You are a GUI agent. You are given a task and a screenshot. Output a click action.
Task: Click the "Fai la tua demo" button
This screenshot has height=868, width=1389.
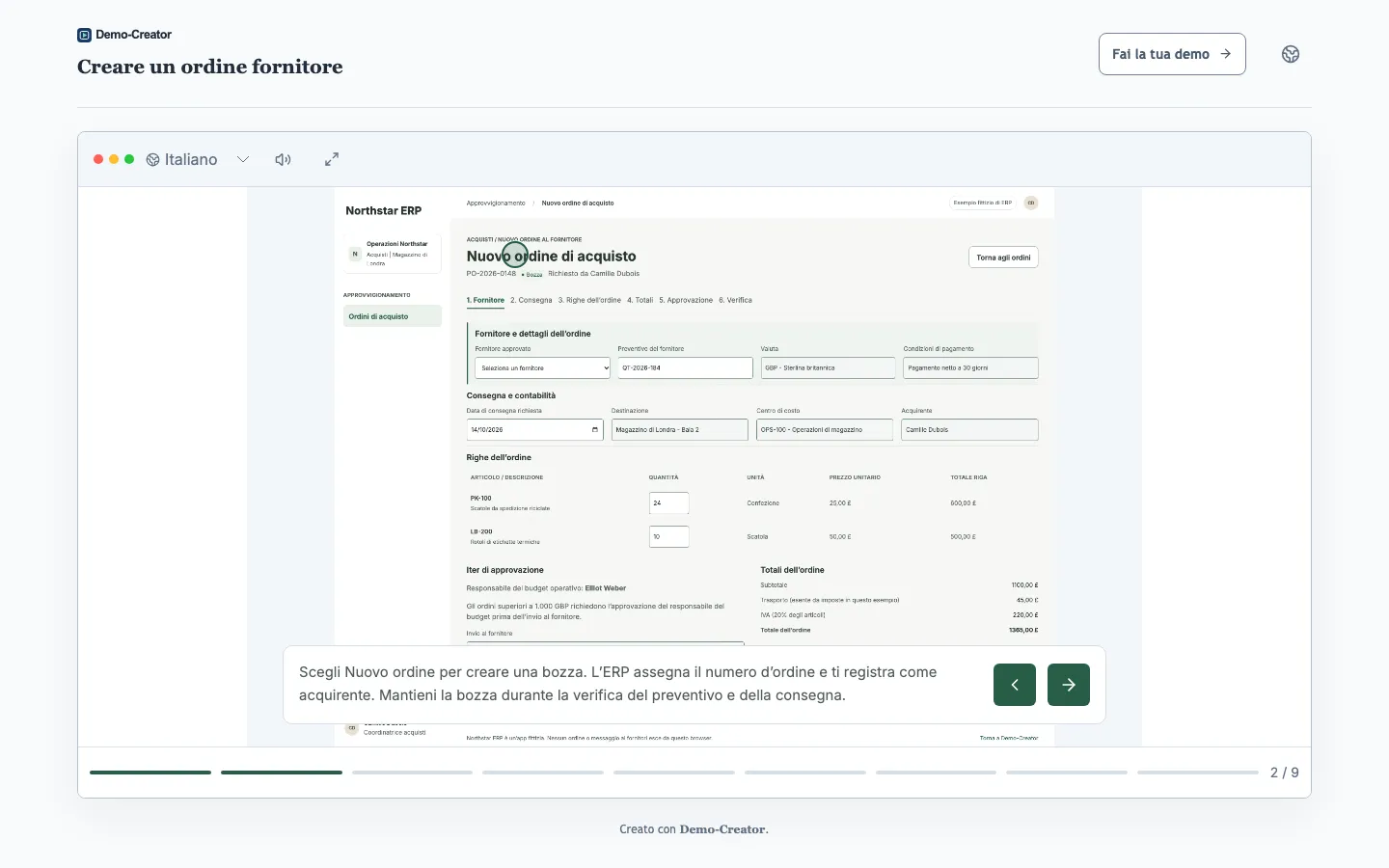1172,54
